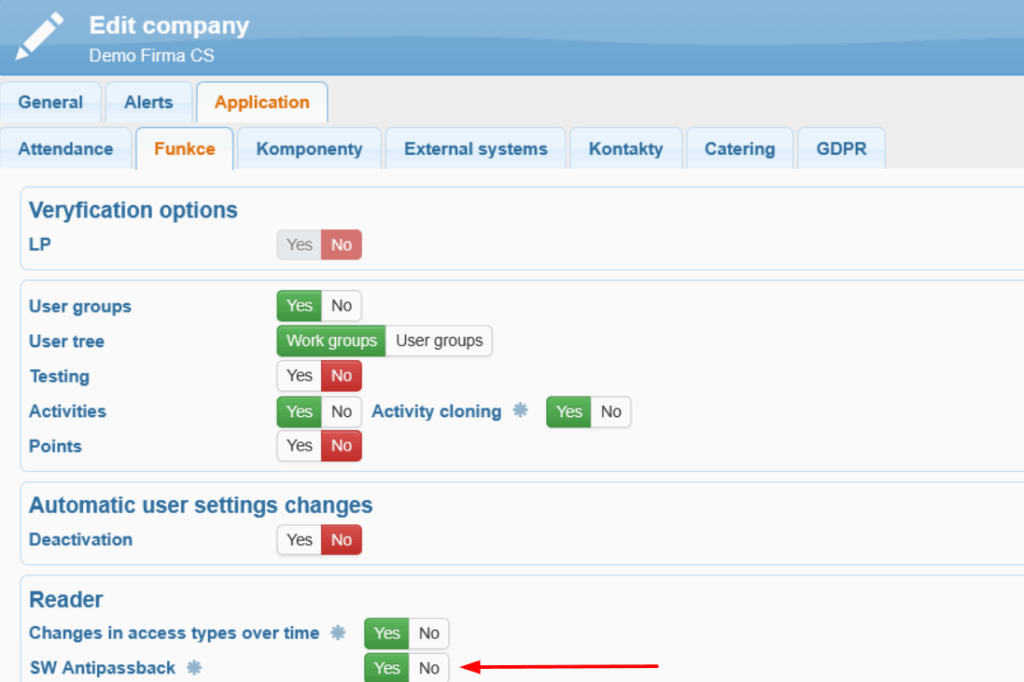The image size is (1024, 682).
Task: Disable User groups by selecting No
Action: 342,306
